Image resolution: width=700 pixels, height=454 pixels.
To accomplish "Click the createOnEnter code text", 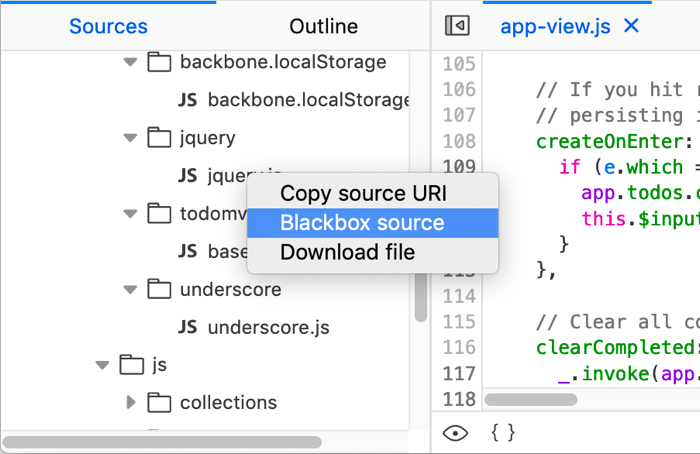I will click(614, 142).
